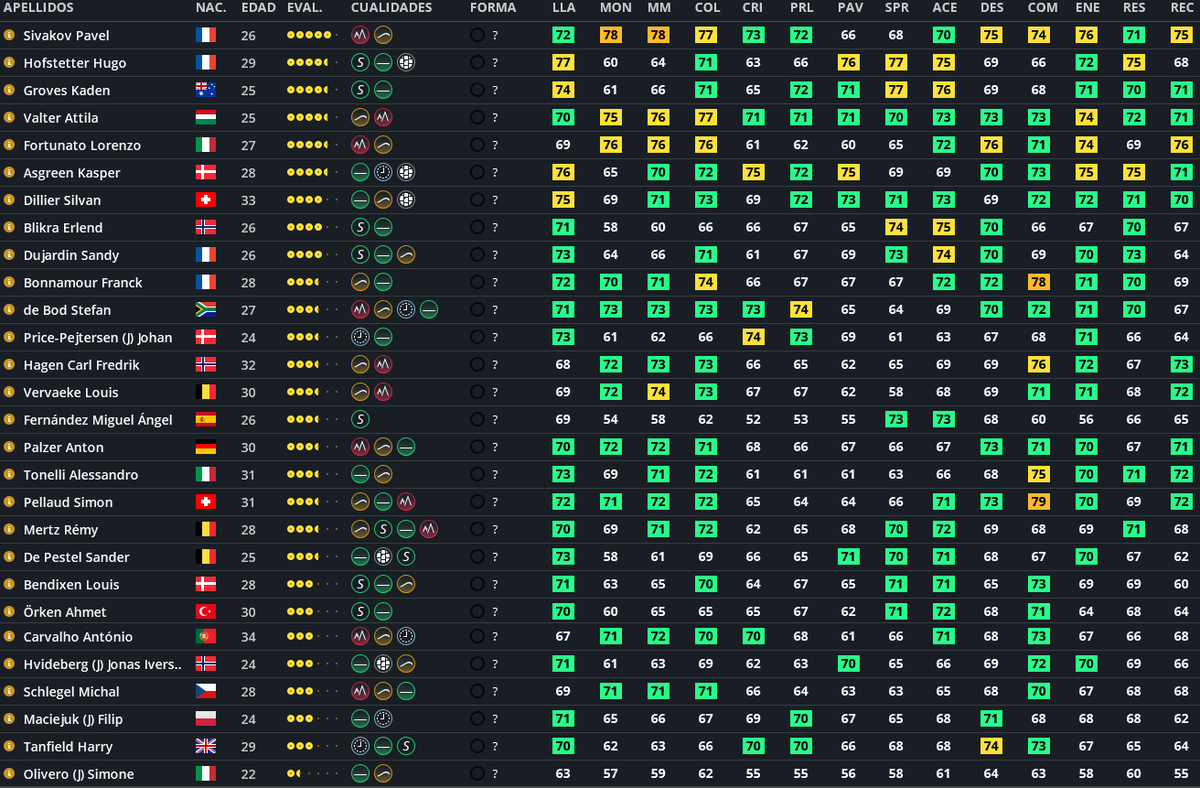Screen dimensions: 1200x788
Task: Click Asgreen Kasper's cobbles quality icon
Action: [x=406, y=172]
